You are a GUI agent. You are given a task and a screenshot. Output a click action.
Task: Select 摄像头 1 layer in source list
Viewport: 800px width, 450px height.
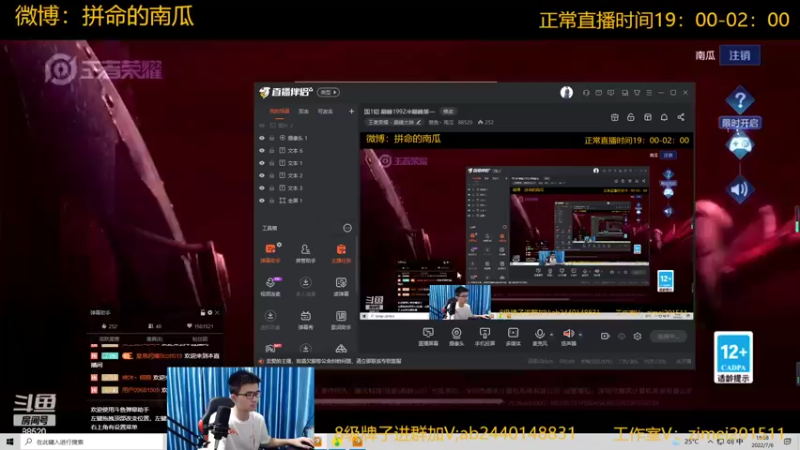pos(297,138)
